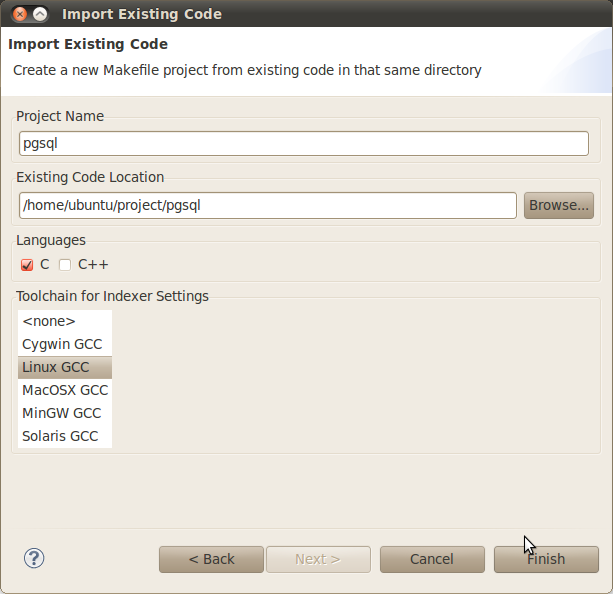Viewport: 613px width, 594px height.
Task: Select MinGW GCC toolchain entry
Action: pyautogui.click(x=62, y=413)
